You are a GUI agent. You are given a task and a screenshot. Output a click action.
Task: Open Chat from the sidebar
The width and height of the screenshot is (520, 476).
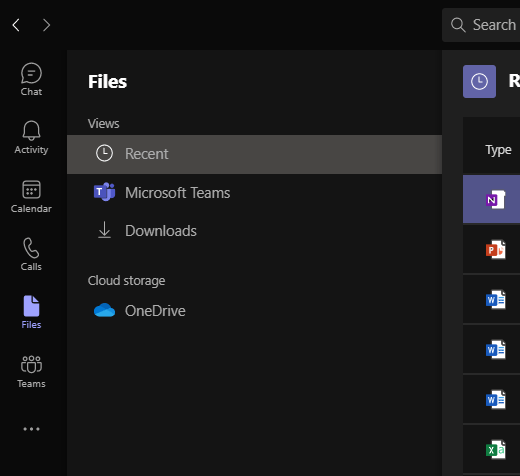(x=31, y=80)
